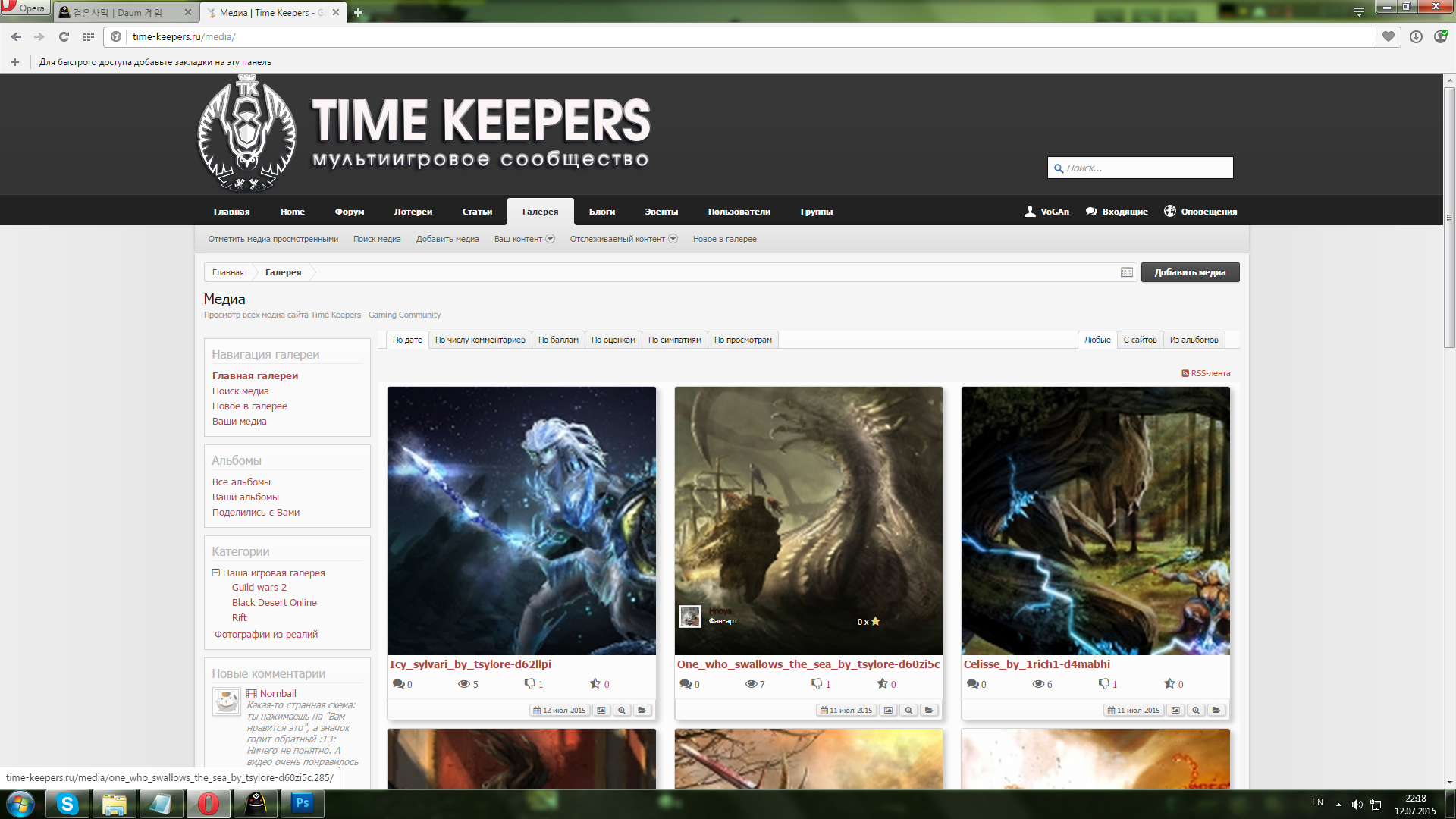The image size is (1456, 819).
Task: Click the browser address bar
Action: pos(739,36)
